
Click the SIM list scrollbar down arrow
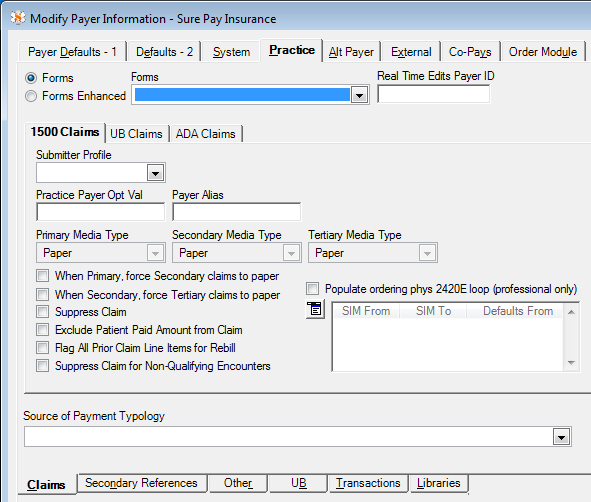point(571,363)
